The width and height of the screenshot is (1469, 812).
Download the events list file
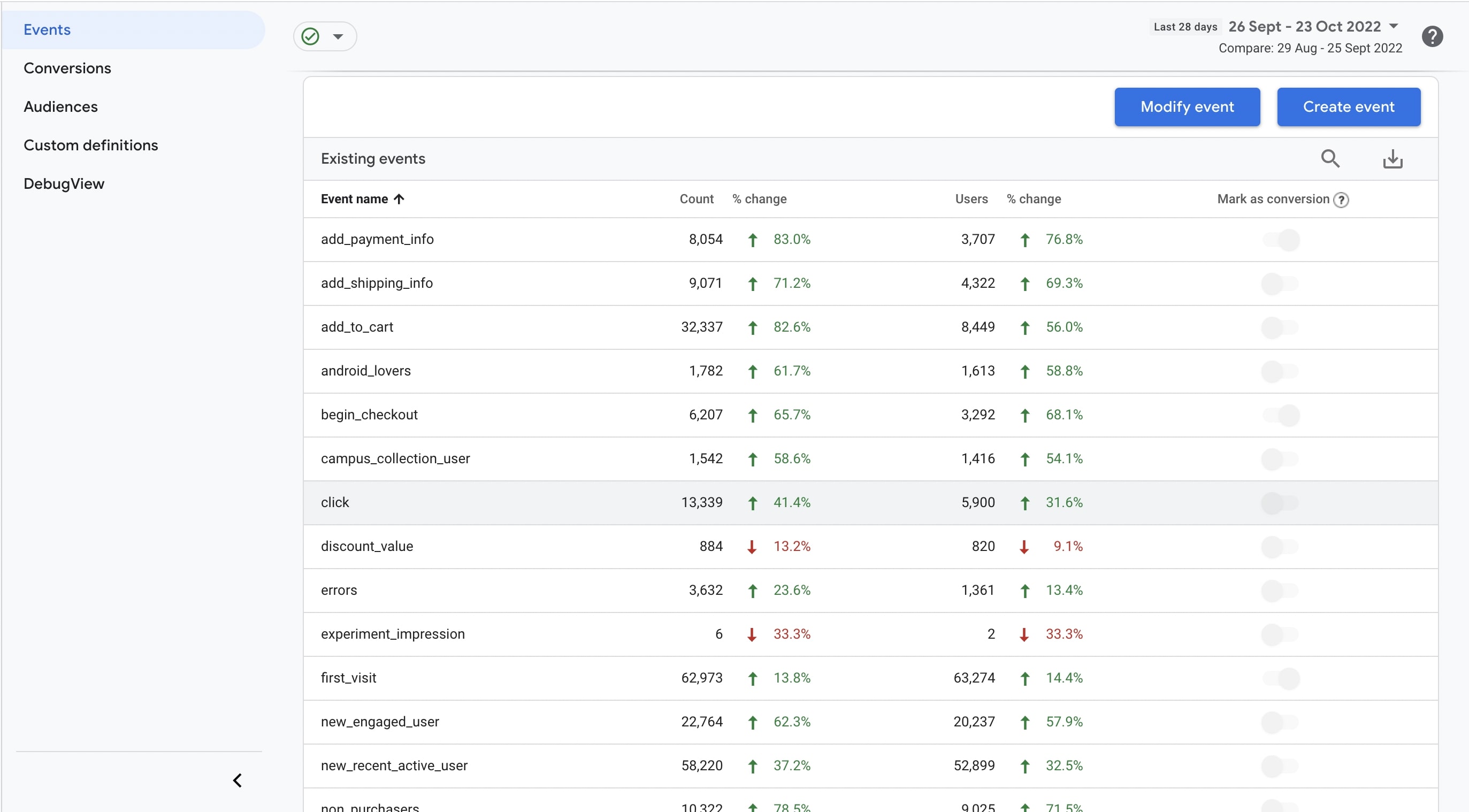pyautogui.click(x=1393, y=158)
